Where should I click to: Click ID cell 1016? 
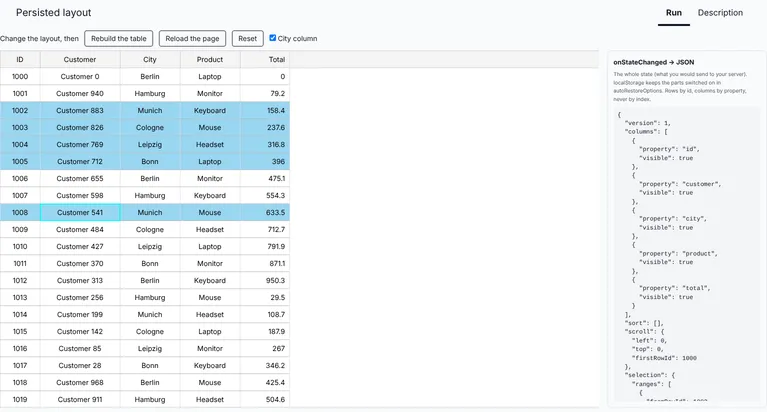[x=20, y=348]
